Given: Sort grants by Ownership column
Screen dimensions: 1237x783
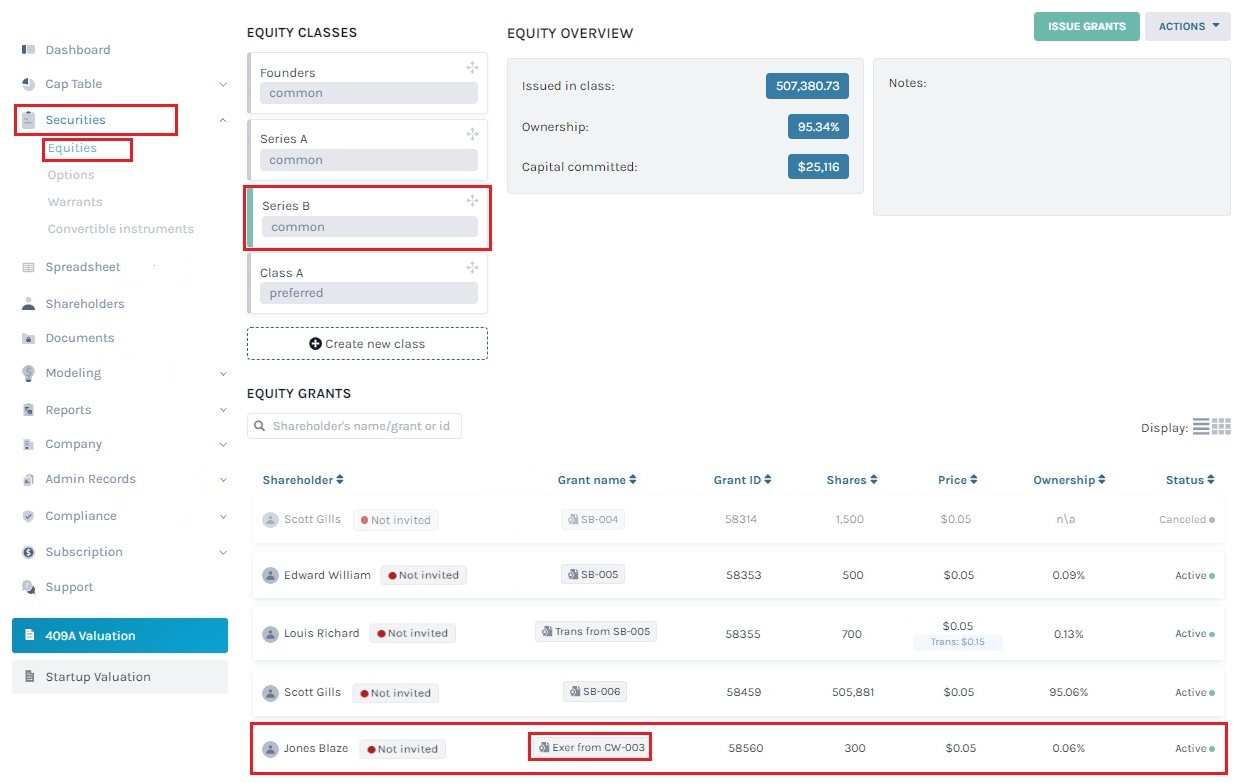Looking at the screenshot, I should pyautogui.click(x=1069, y=480).
